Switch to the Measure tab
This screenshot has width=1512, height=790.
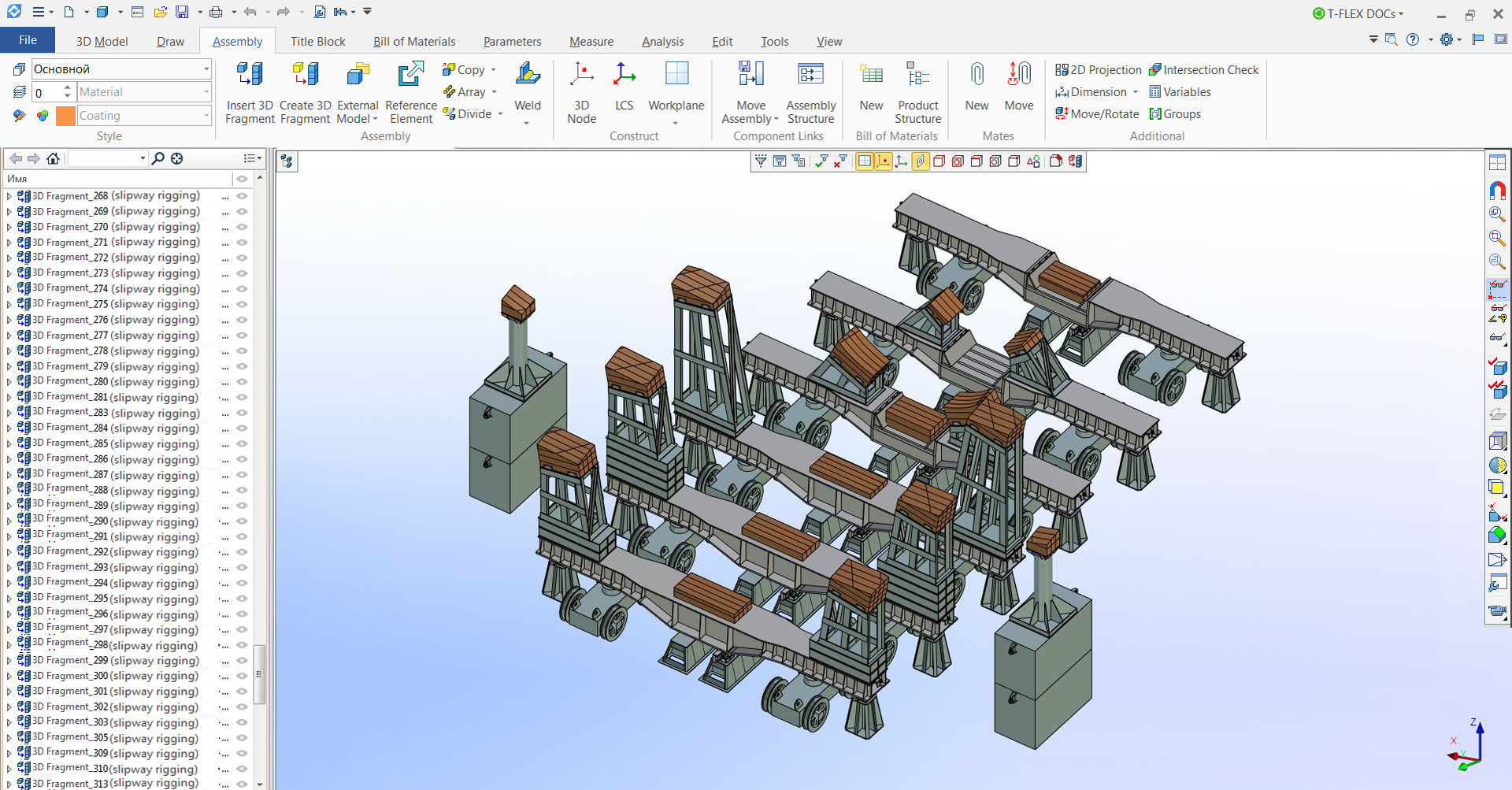pyautogui.click(x=591, y=42)
